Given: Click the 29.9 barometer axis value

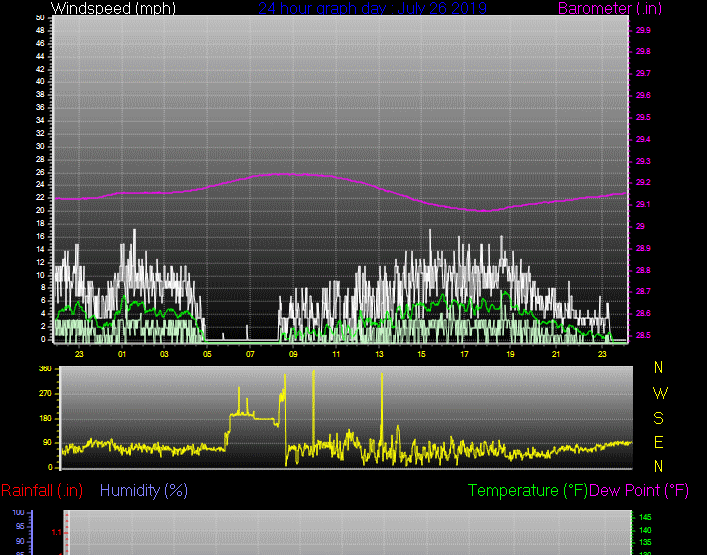Looking at the screenshot, I should tap(643, 29).
